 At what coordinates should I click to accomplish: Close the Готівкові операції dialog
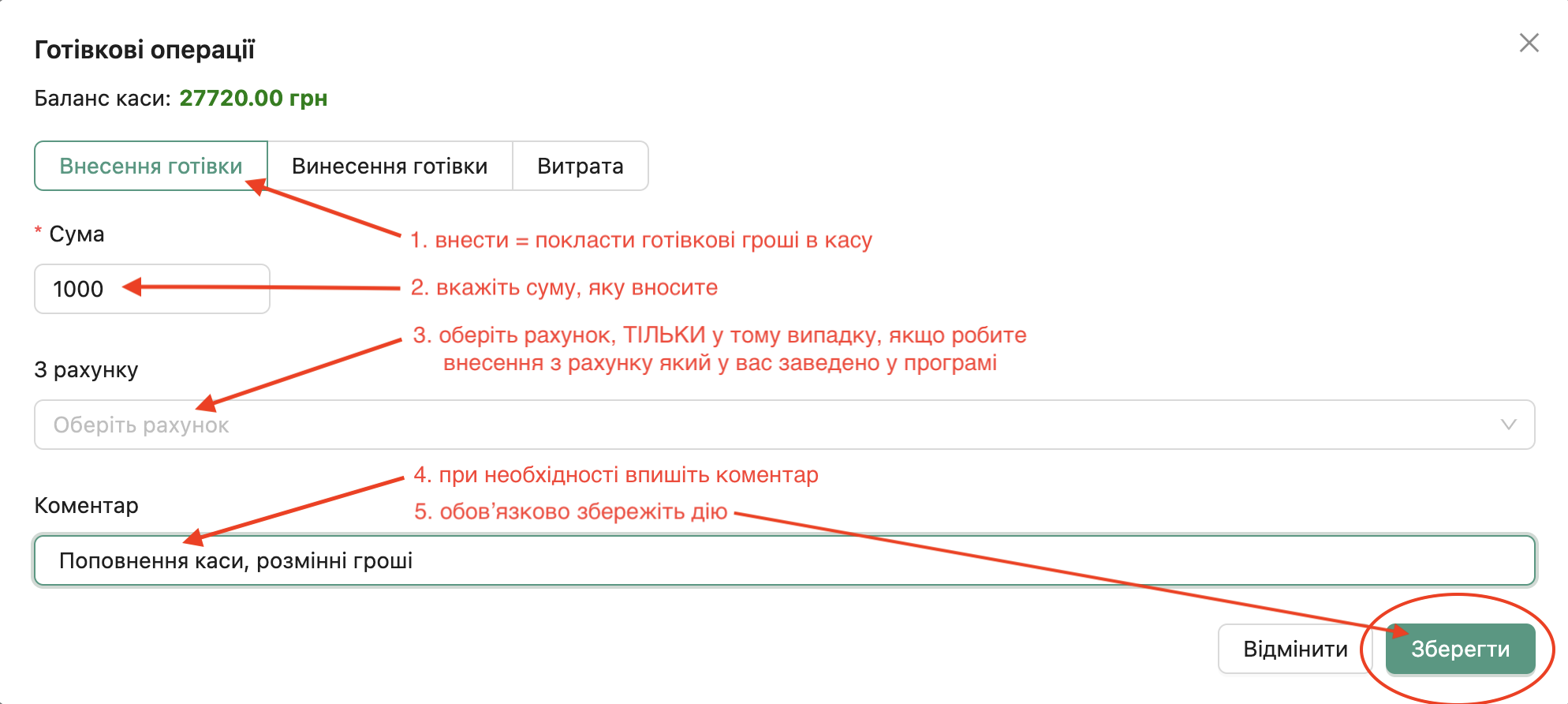(1529, 43)
